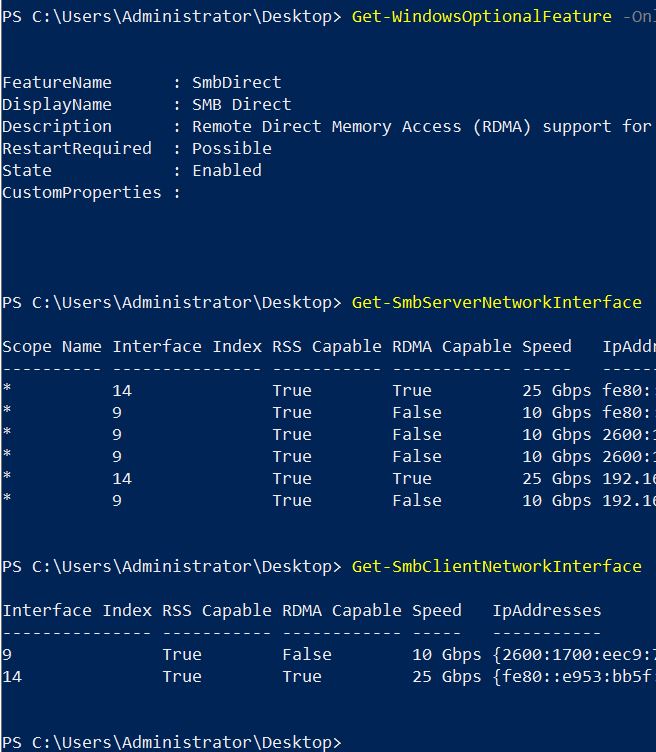Click the CustomProperties label
The width and height of the screenshot is (656, 752).
pyautogui.click(x=82, y=193)
